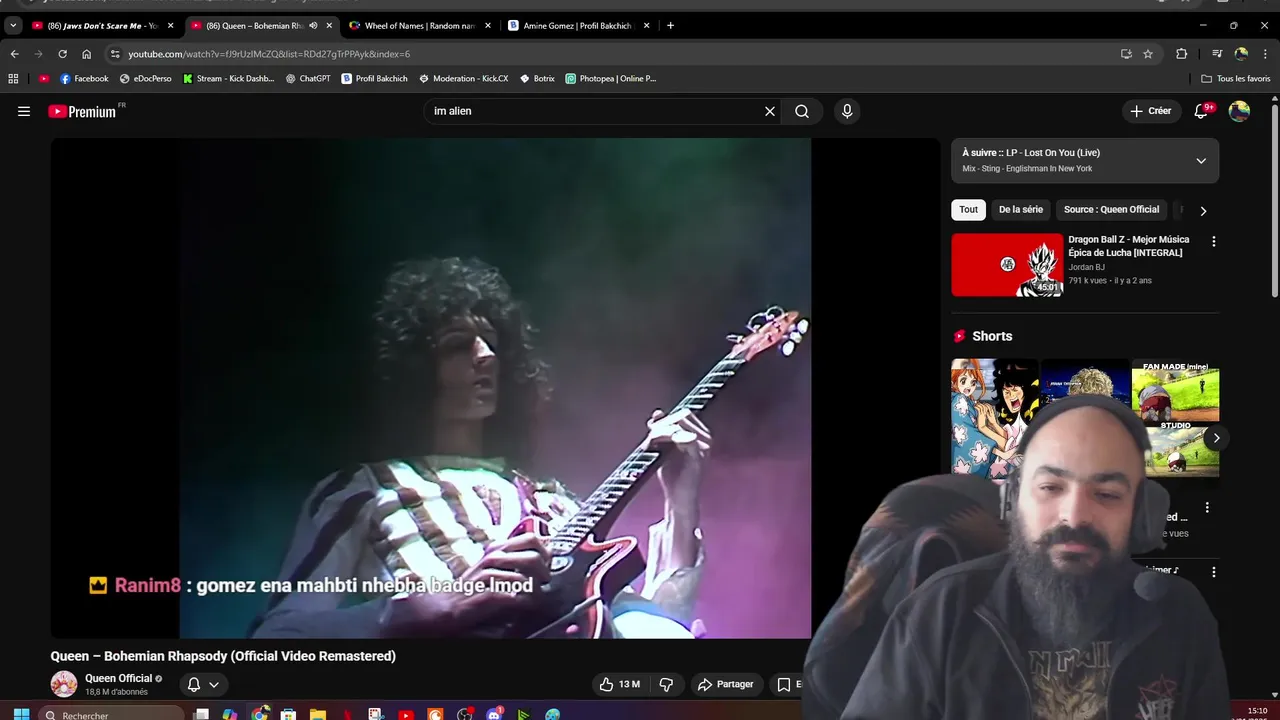Click the Partager share button
Screen dimensions: 1280x720
725,684
